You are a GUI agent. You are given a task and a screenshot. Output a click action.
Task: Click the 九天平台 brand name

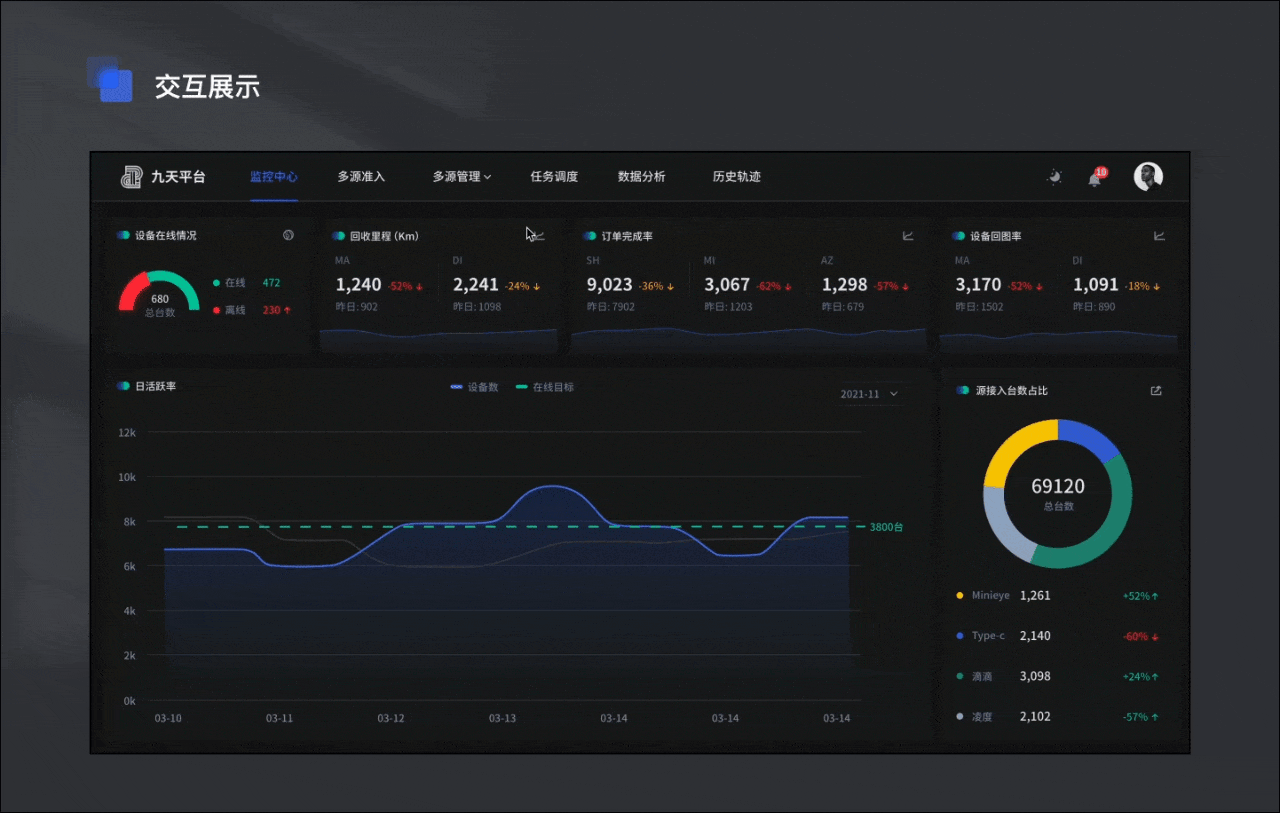coord(178,177)
